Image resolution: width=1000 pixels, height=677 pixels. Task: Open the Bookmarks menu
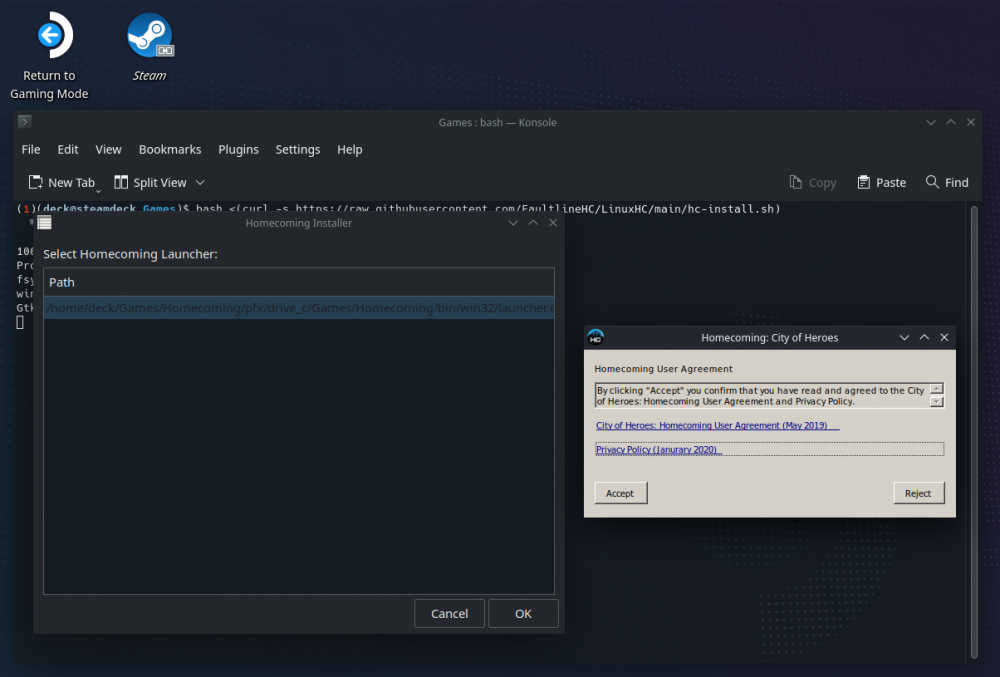[170, 149]
